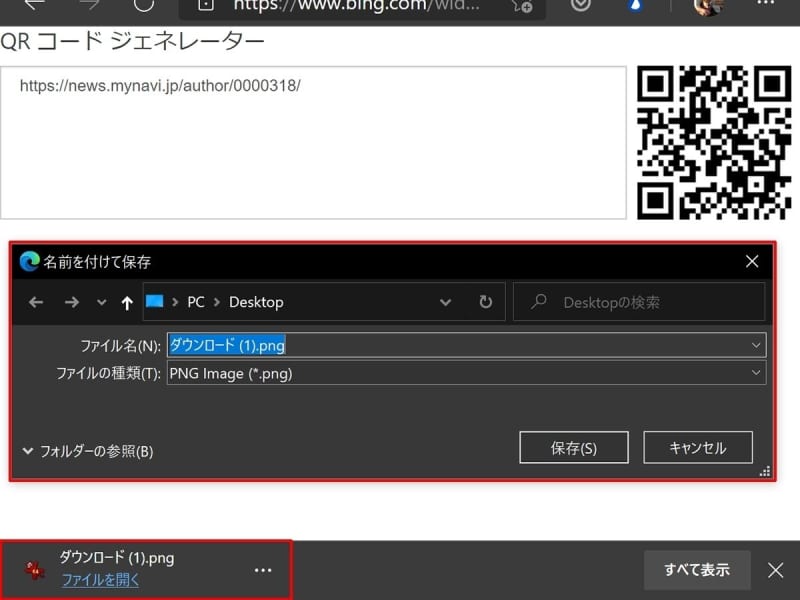Refresh the Desktop folder view
Viewport: 800px width, 600px height.
click(486, 302)
